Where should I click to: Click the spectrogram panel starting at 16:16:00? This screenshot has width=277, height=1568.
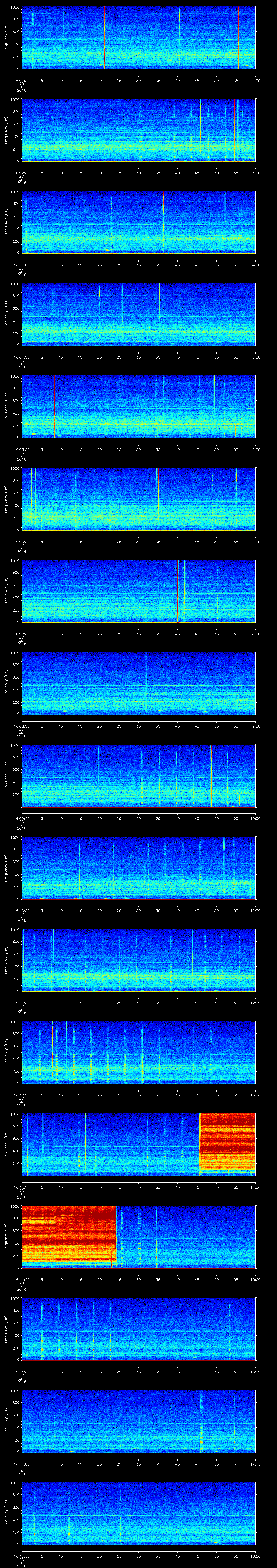pos(138,1421)
